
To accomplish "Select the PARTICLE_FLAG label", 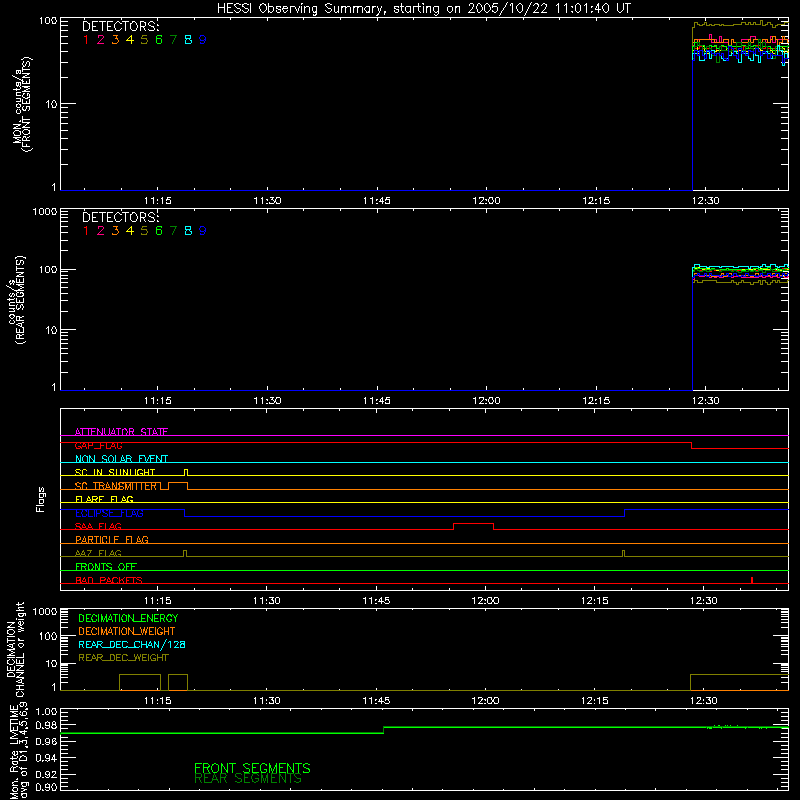I will (x=112, y=540).
